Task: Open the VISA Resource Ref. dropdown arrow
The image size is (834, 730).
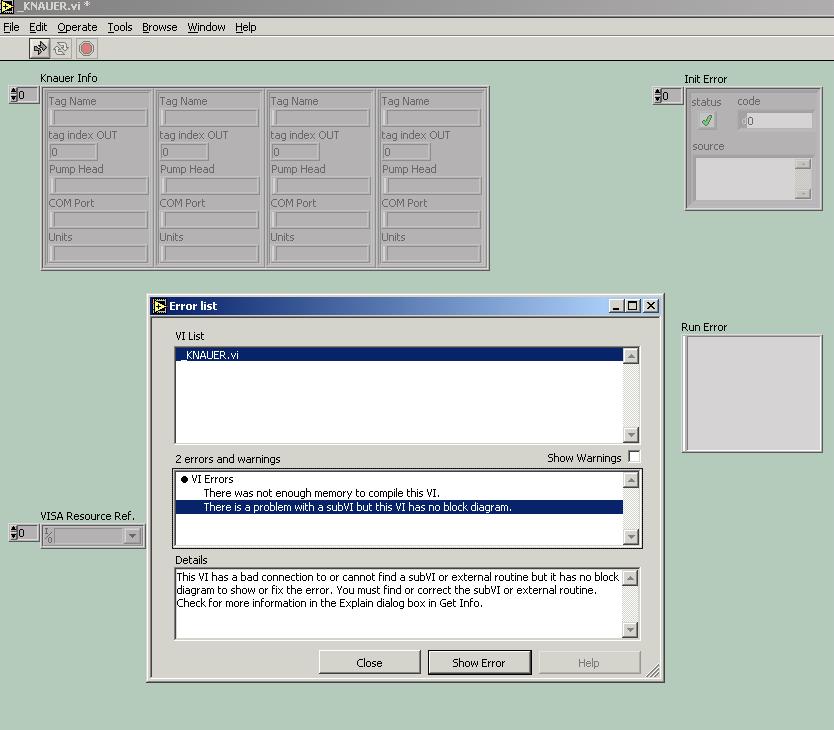Action: click(x=132, y=535)
